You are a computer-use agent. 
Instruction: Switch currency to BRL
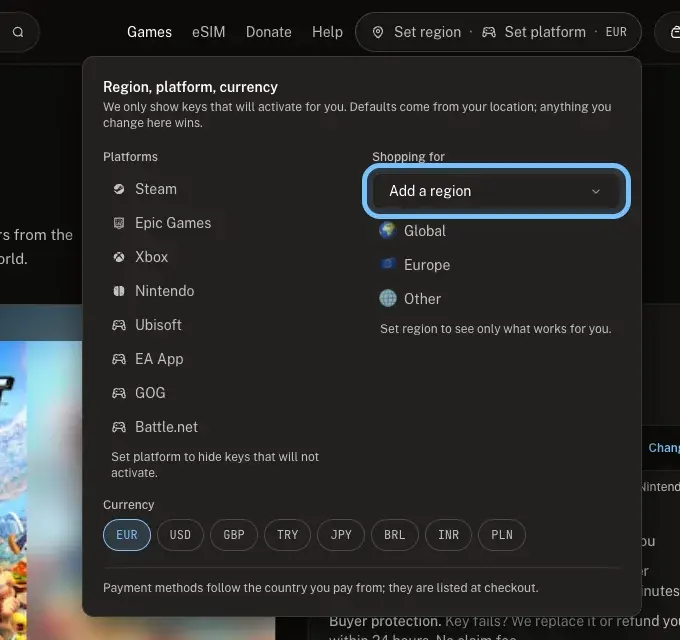(x=395, y=535)
